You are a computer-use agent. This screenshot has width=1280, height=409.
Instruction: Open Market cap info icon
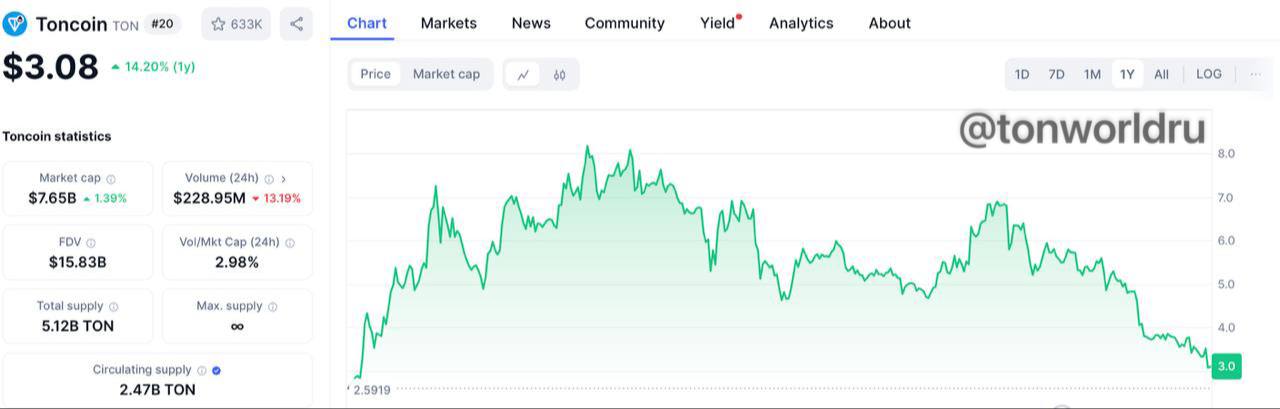click(x=111, y=179)
